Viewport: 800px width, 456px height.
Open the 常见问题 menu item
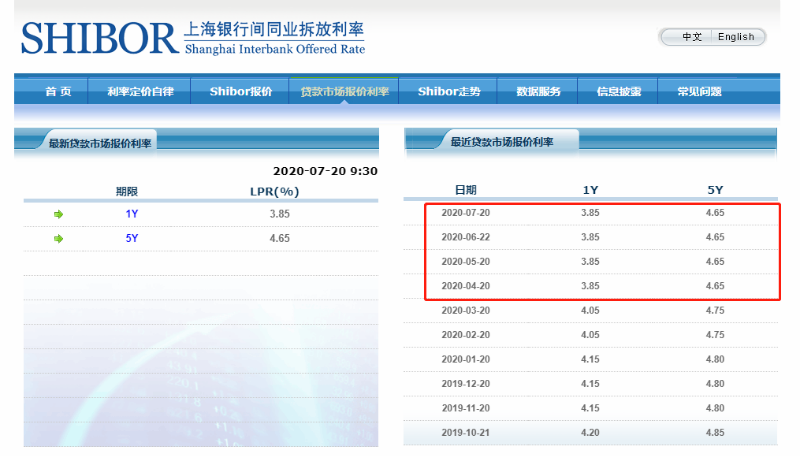[699, 91]
